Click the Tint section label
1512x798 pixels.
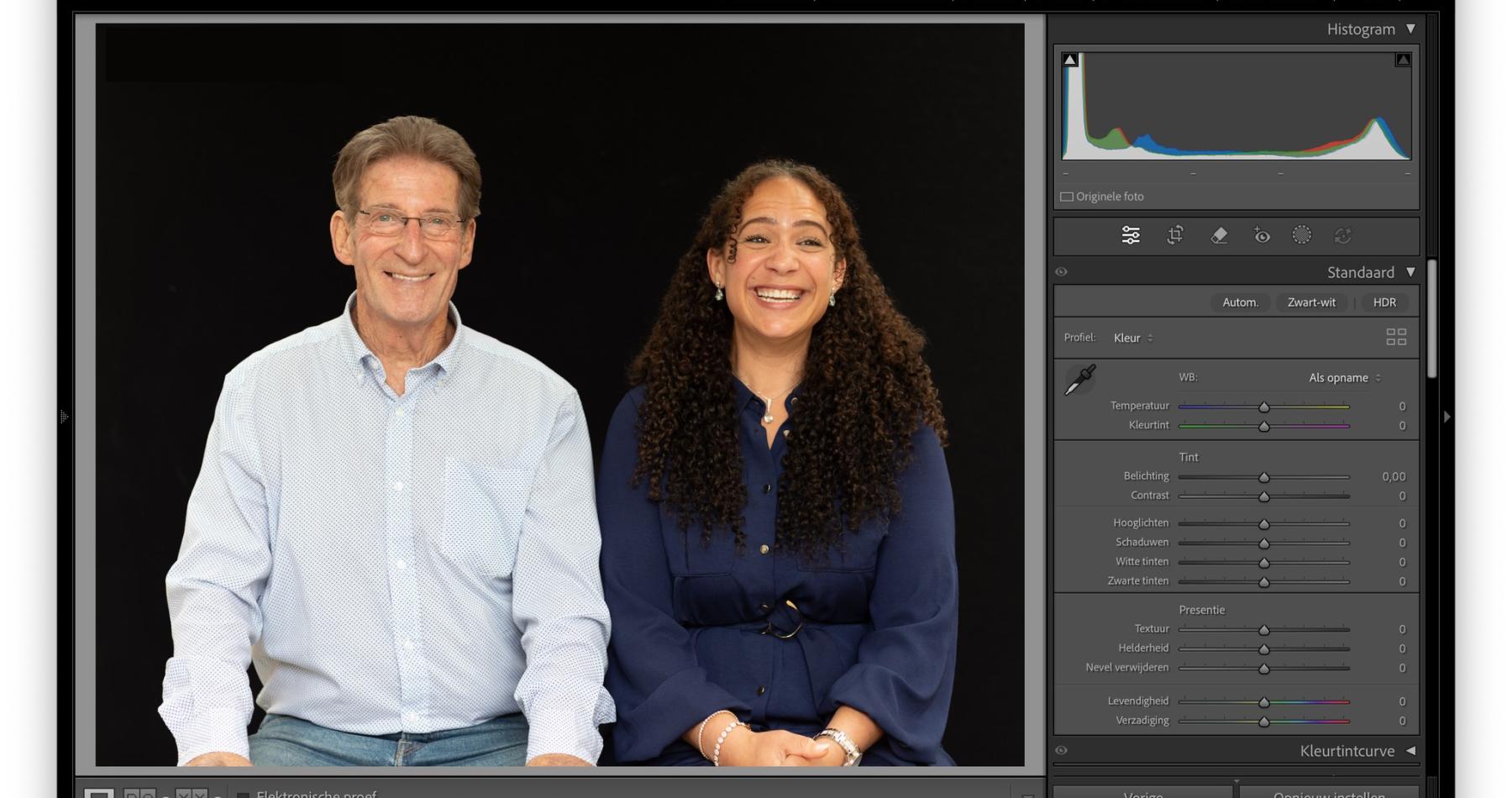click(x=1189, y=457)
